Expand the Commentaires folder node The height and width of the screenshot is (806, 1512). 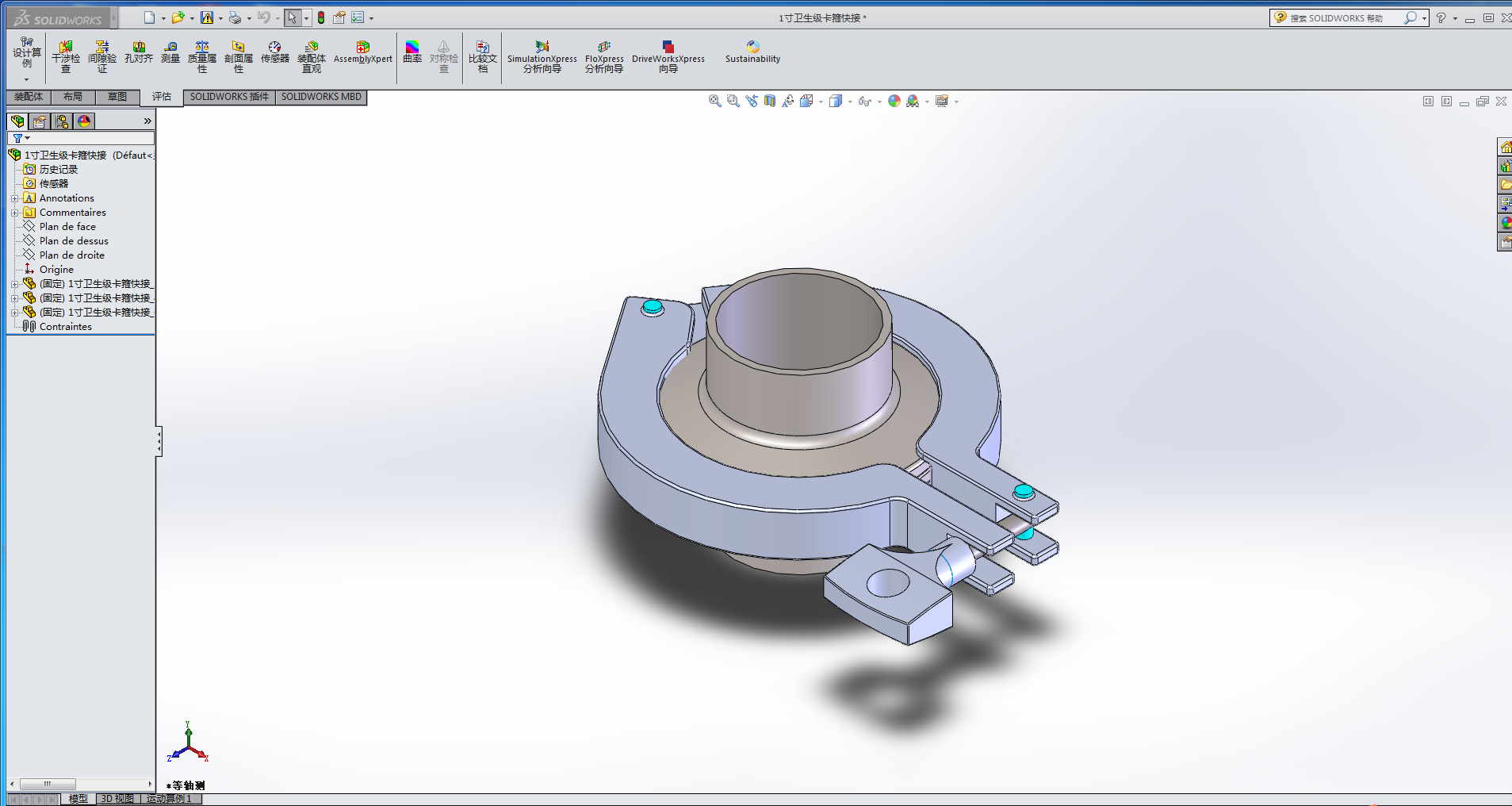[x=14, y=213]
